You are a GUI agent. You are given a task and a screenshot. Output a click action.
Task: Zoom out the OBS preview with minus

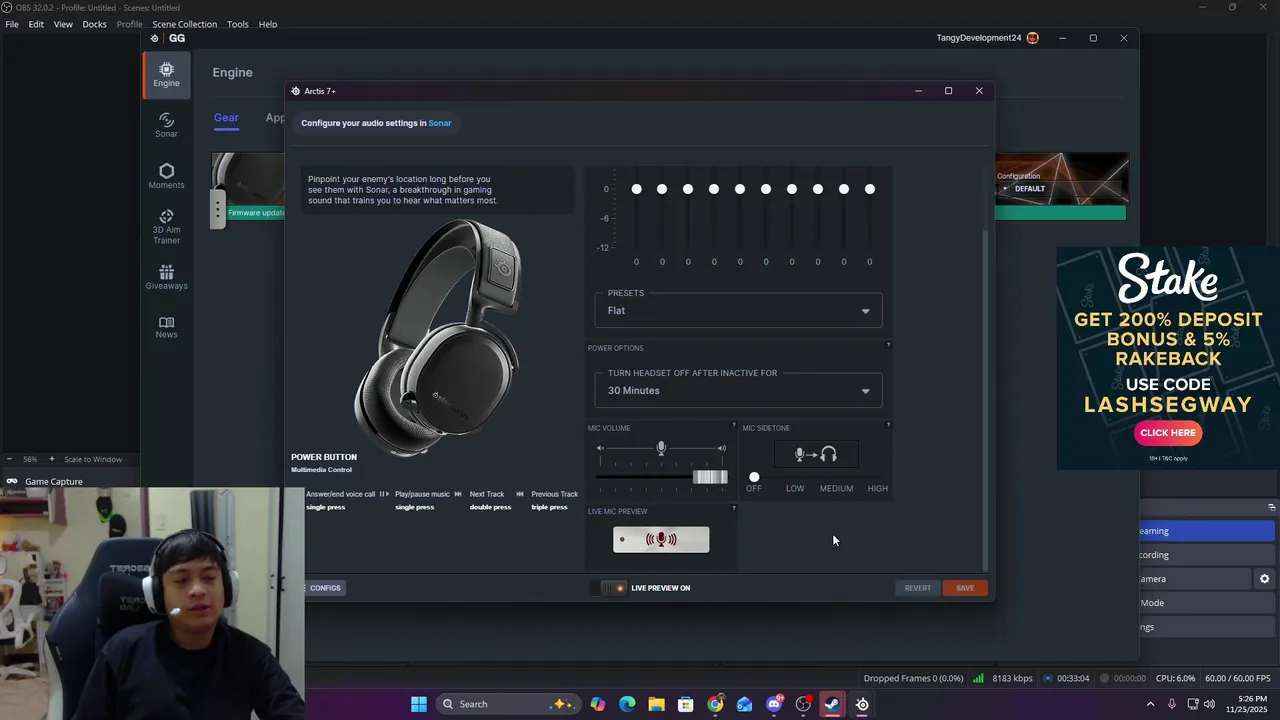(x=10, y=459)
